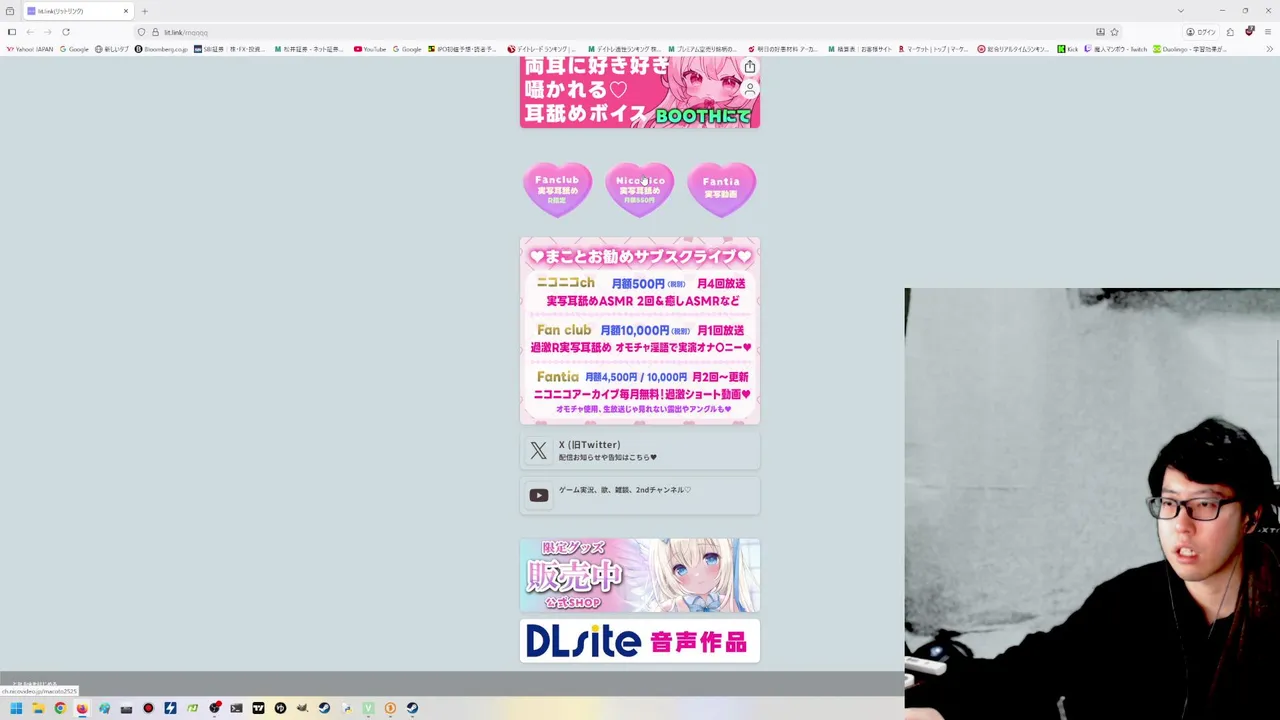
Task: Open the Fantia heart button
Action: coord(722,190)
